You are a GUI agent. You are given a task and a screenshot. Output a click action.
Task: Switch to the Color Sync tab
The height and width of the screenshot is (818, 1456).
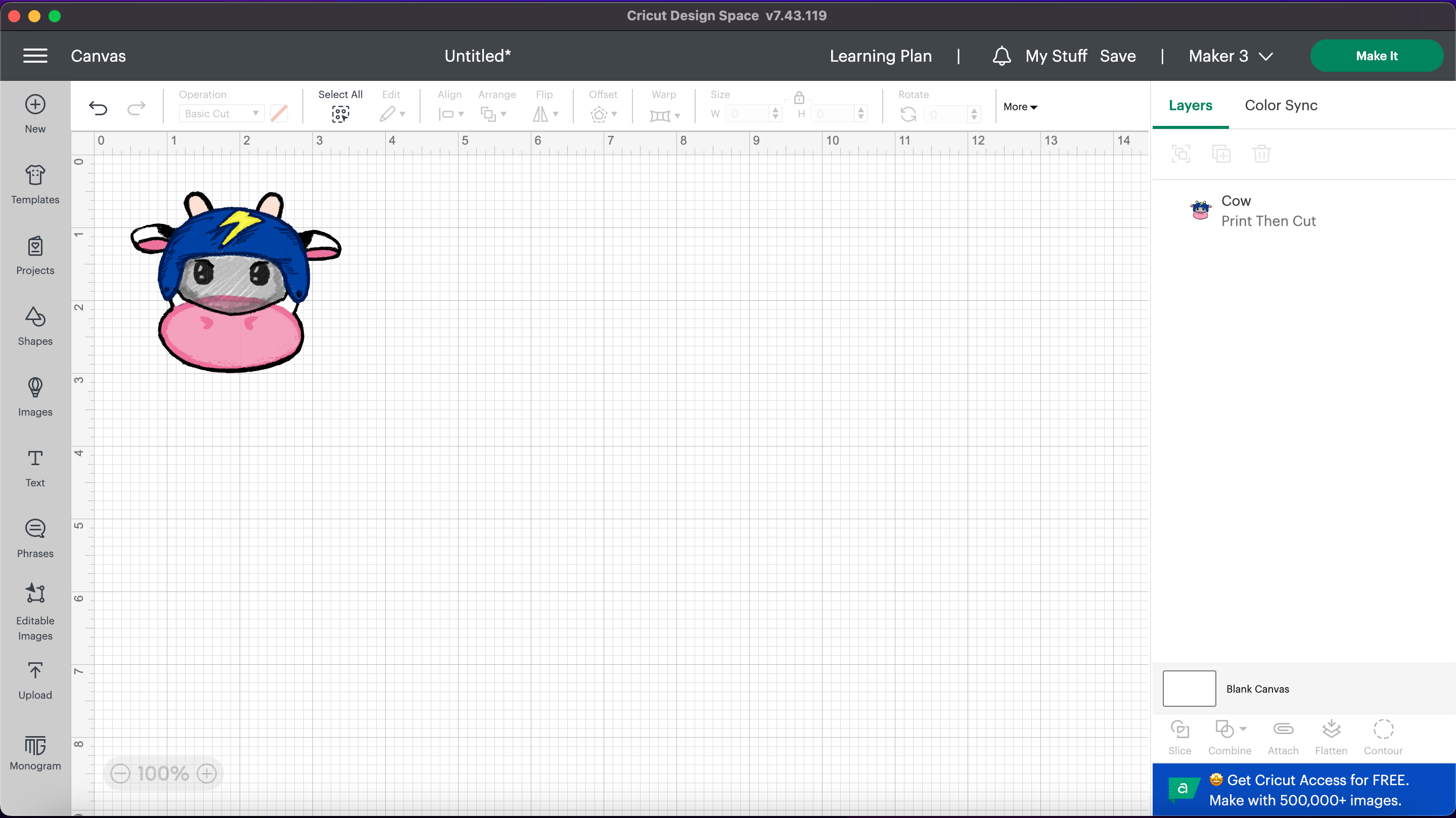pos(1281,105)
